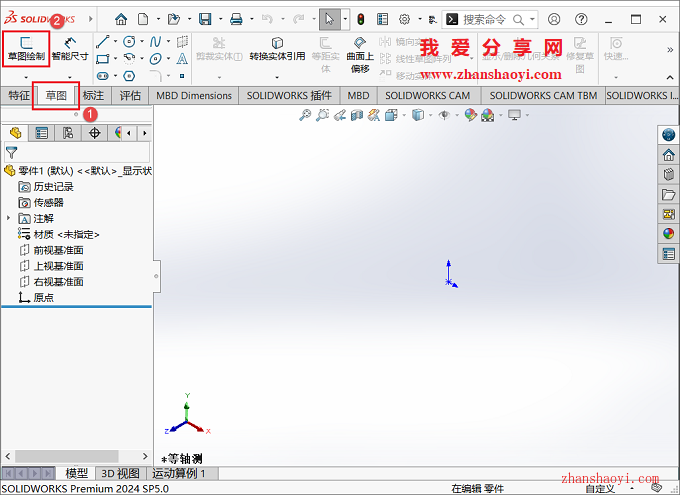This screenshot has width=680, height=495.
Task: Open the Options gear dropdown arrow
Action: pyautogui.click(x=419, y=19)
